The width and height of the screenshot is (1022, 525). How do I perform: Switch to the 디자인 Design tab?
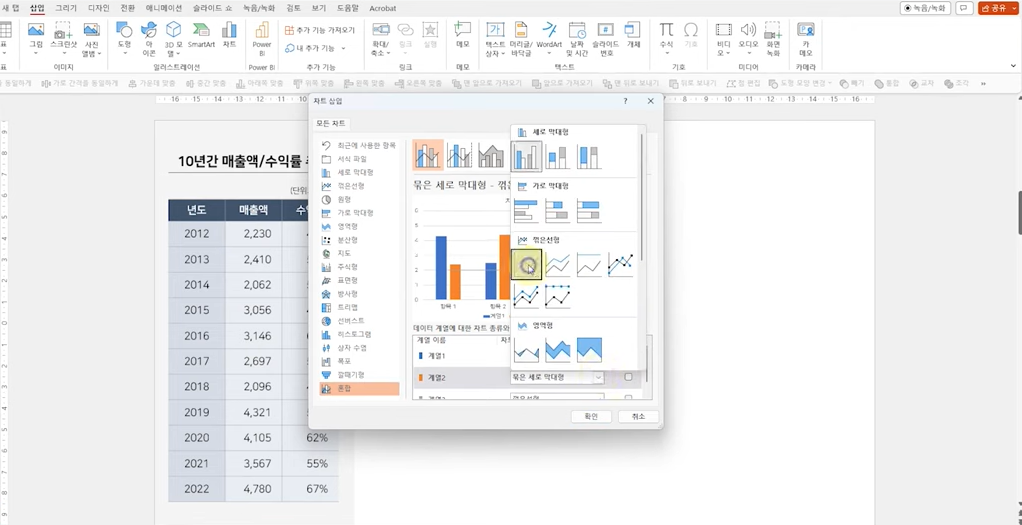[x=98, y=8]
